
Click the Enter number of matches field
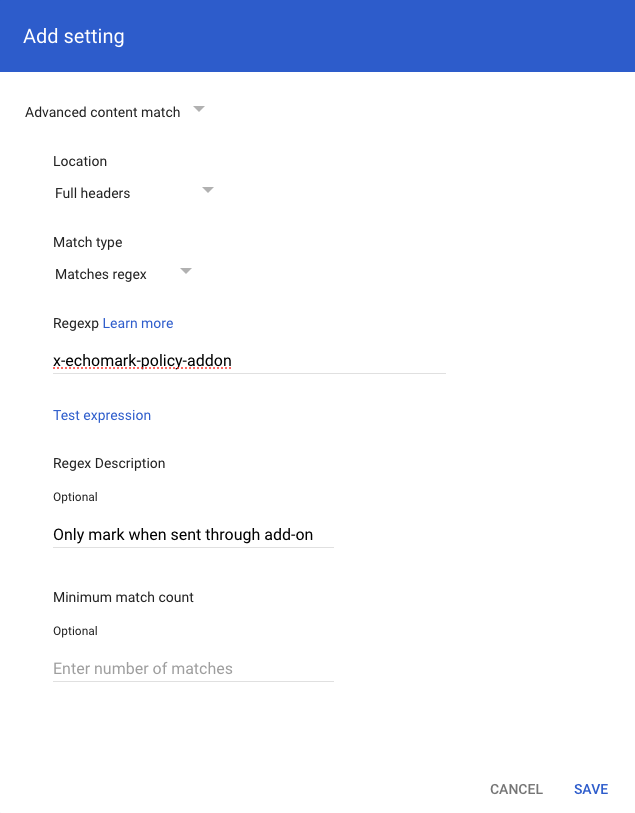(x=193, y=668)
